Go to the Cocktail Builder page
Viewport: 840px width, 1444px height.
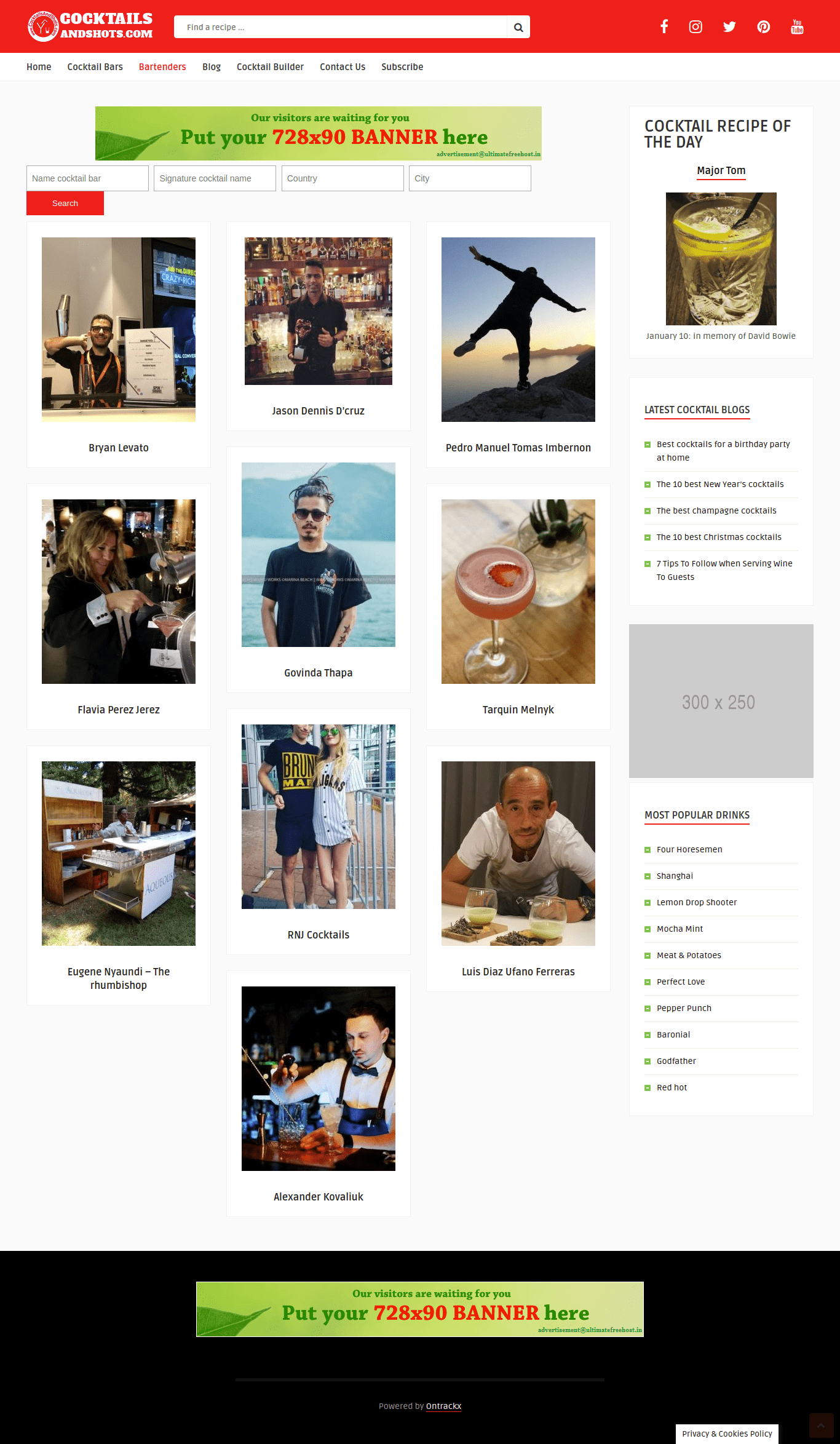coord(270,67)
